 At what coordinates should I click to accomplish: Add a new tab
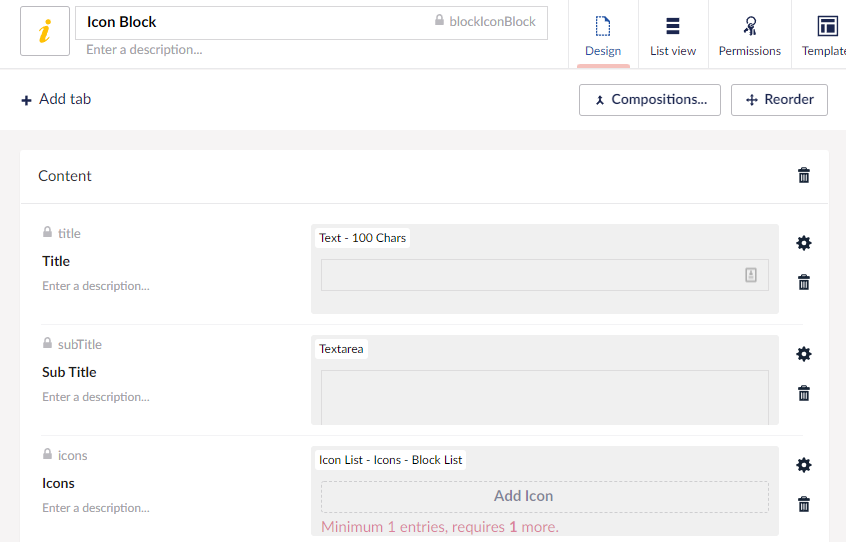[56, 99]
